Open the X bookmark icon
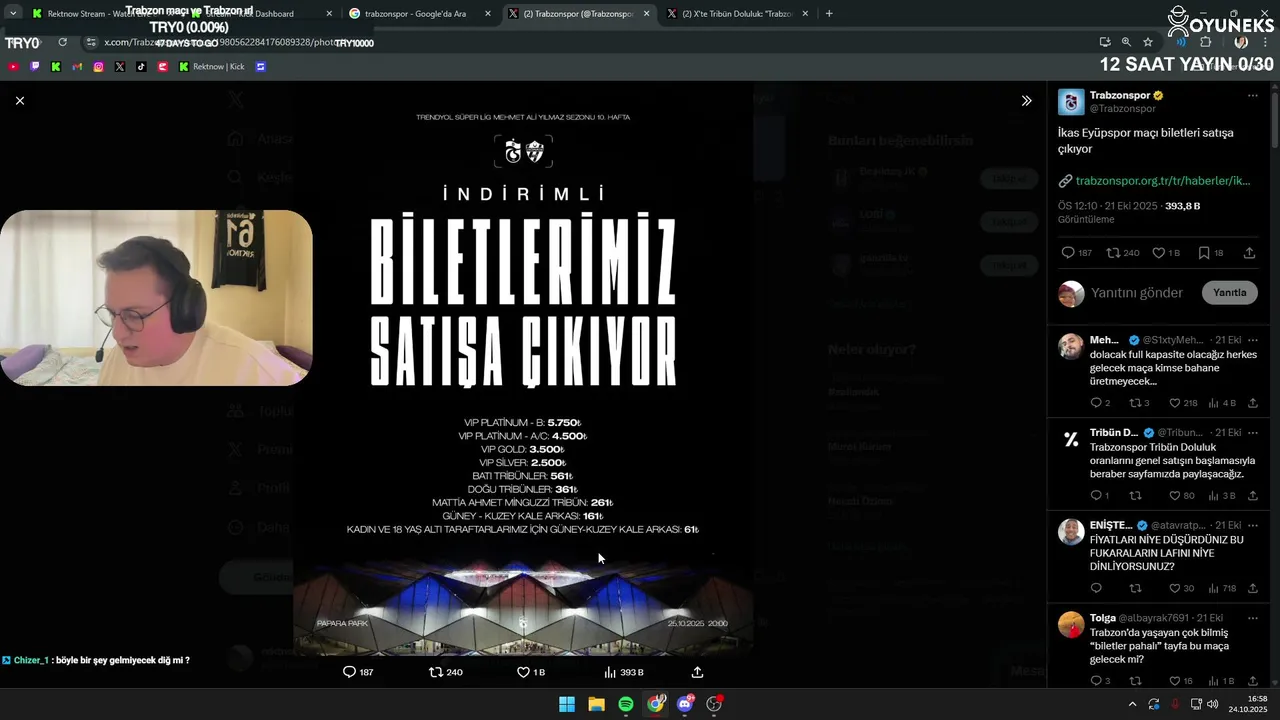Viewport: 1280px width, 720px height. pos(120,67)
